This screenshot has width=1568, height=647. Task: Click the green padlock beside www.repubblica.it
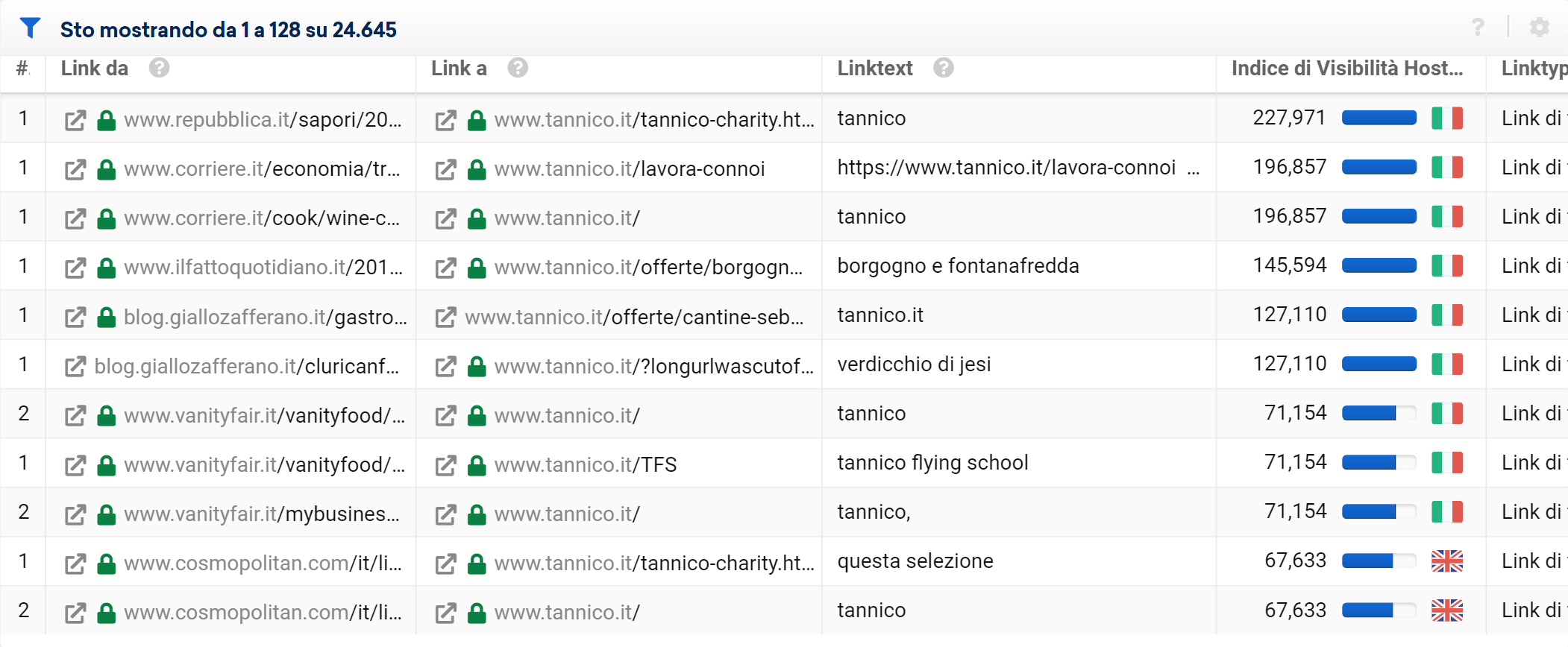pyautogui.click(x=107, y=120)
